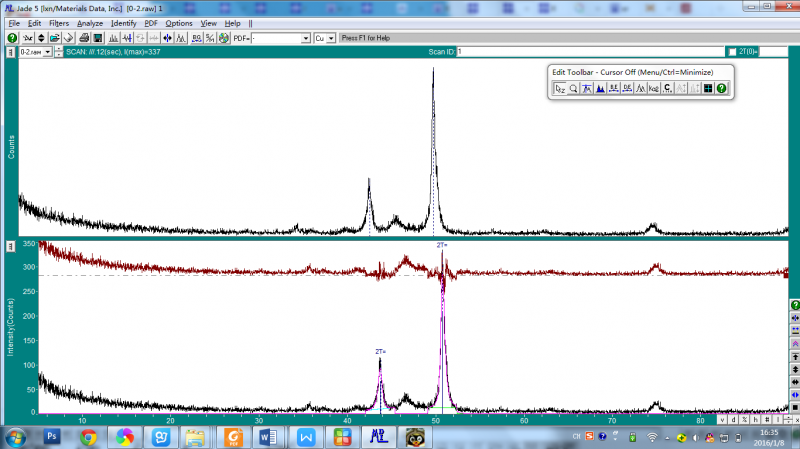Image resolution: width=800 pixels, height=449 pixels.
Task: Open the Identify menu
Action: tap(124, 23)
